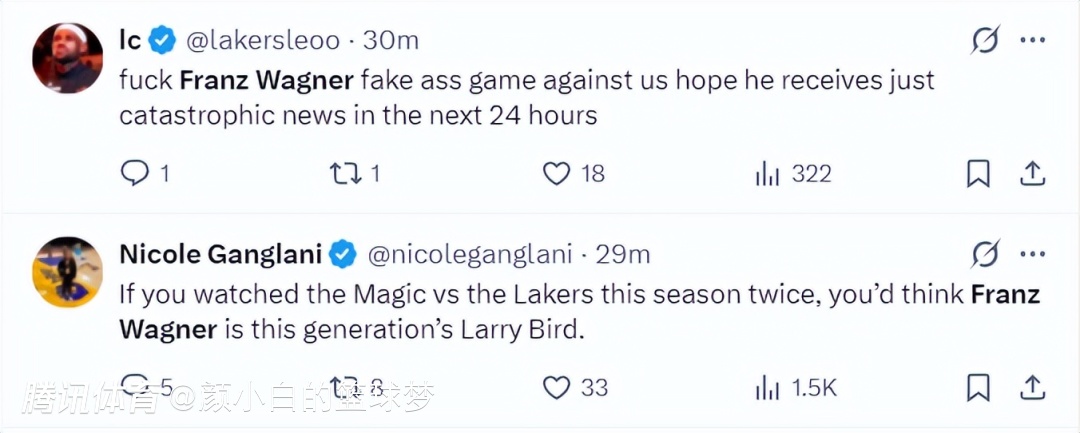The height and width of the screenshot is (433, 1080).
Task: Bookmark Nicole Ganglani's tweet
Action: [x=978, y=387]
